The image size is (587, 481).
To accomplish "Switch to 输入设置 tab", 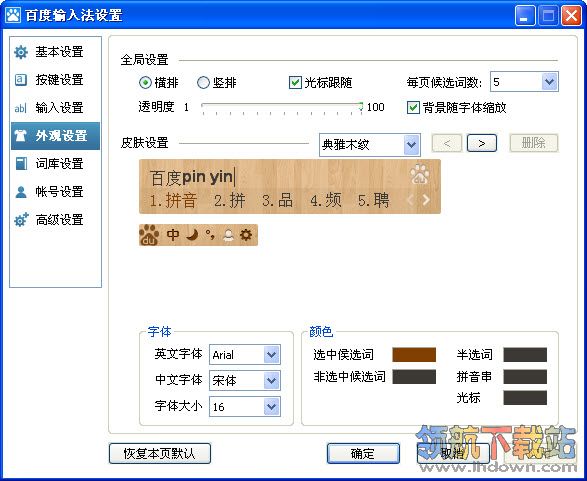I will (55, 108).
